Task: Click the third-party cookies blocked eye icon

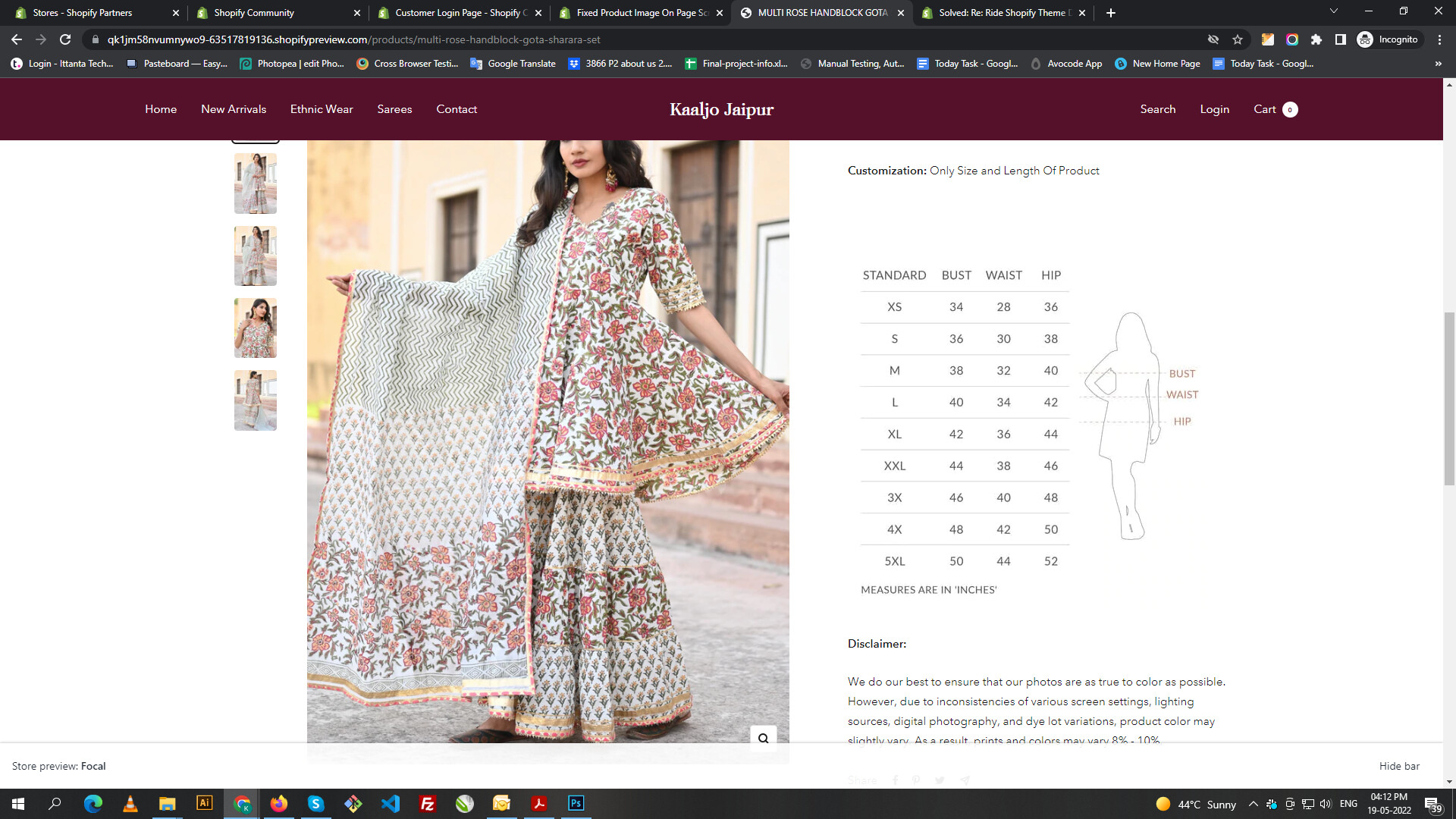Action: click(x=1213, y=39)
